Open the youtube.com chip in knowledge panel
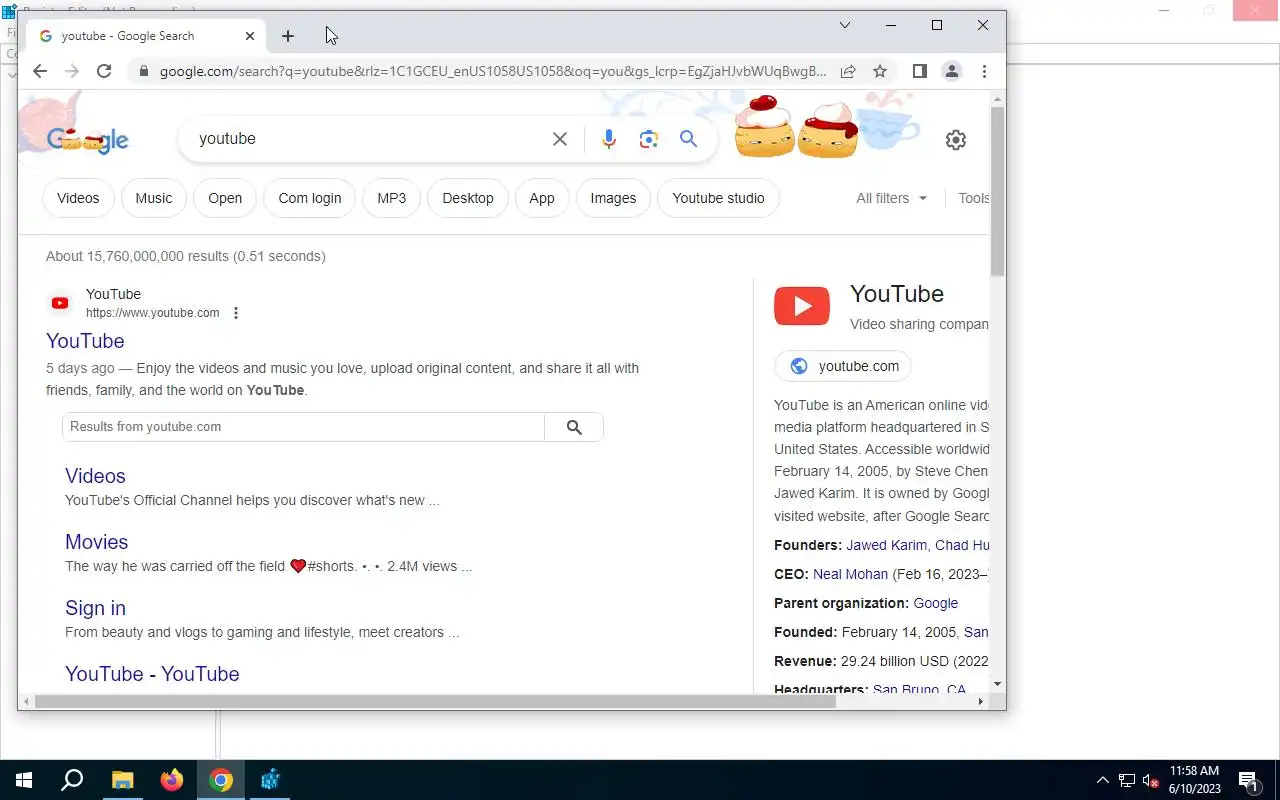Screen dimensions: 1280x800 [842, 366]
